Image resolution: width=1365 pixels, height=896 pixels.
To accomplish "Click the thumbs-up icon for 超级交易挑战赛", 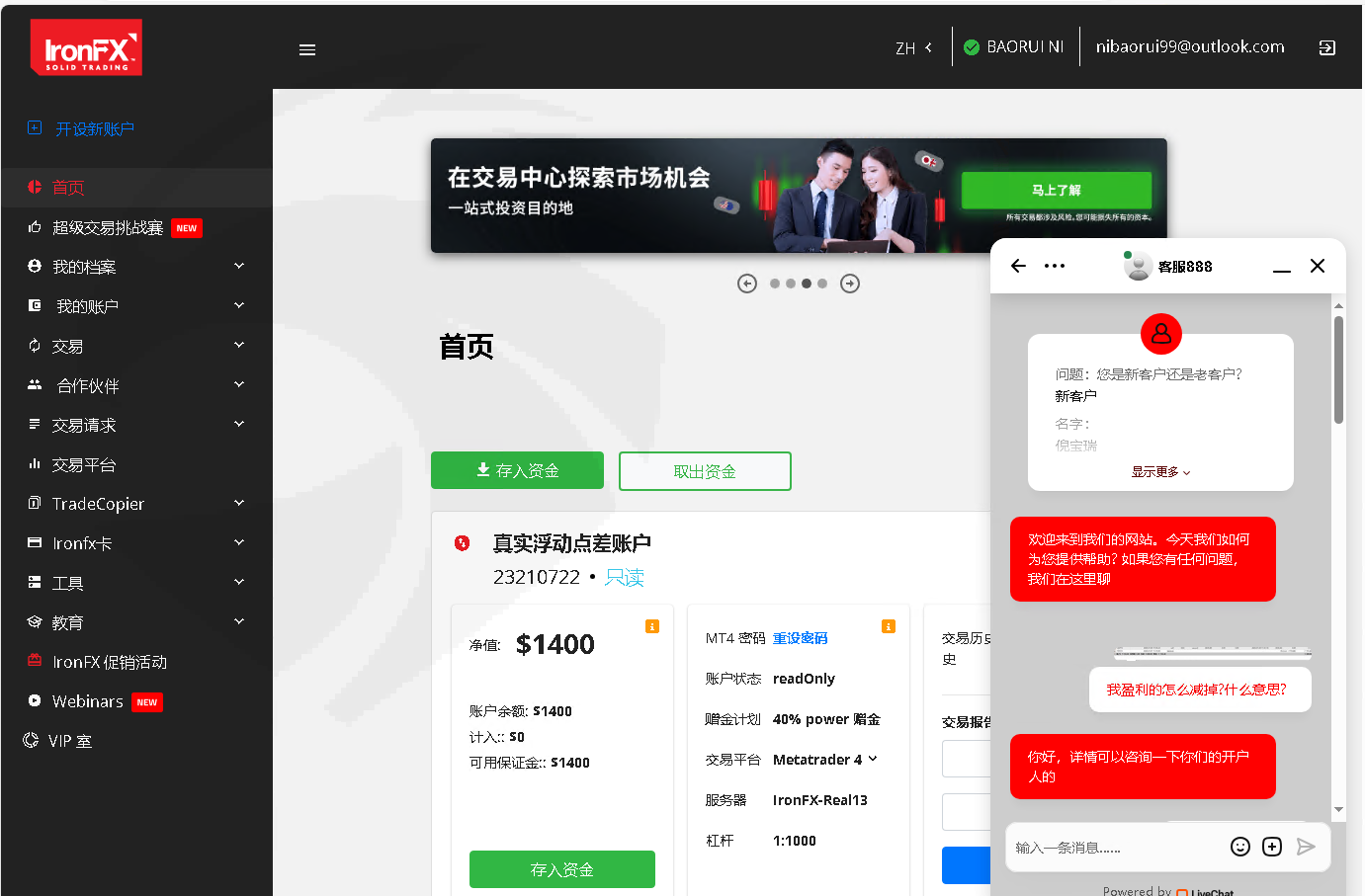I will [35, 227].
